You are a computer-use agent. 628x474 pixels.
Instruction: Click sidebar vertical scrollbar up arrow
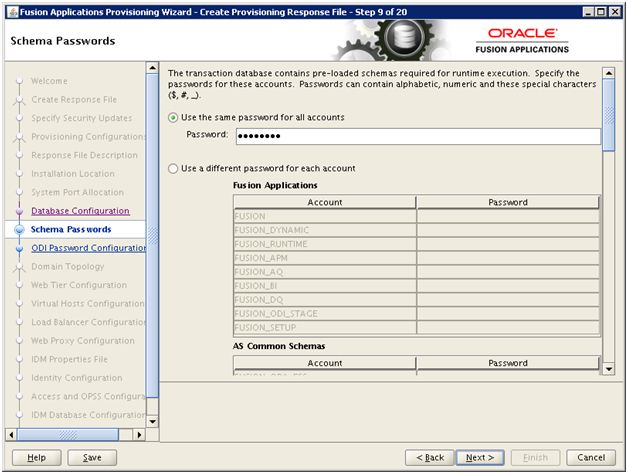click(x=152, y=67)
